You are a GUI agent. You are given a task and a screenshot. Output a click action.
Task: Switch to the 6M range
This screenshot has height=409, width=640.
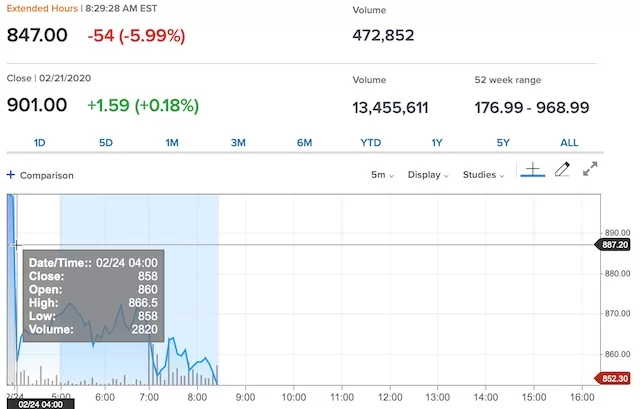[304, 143]
